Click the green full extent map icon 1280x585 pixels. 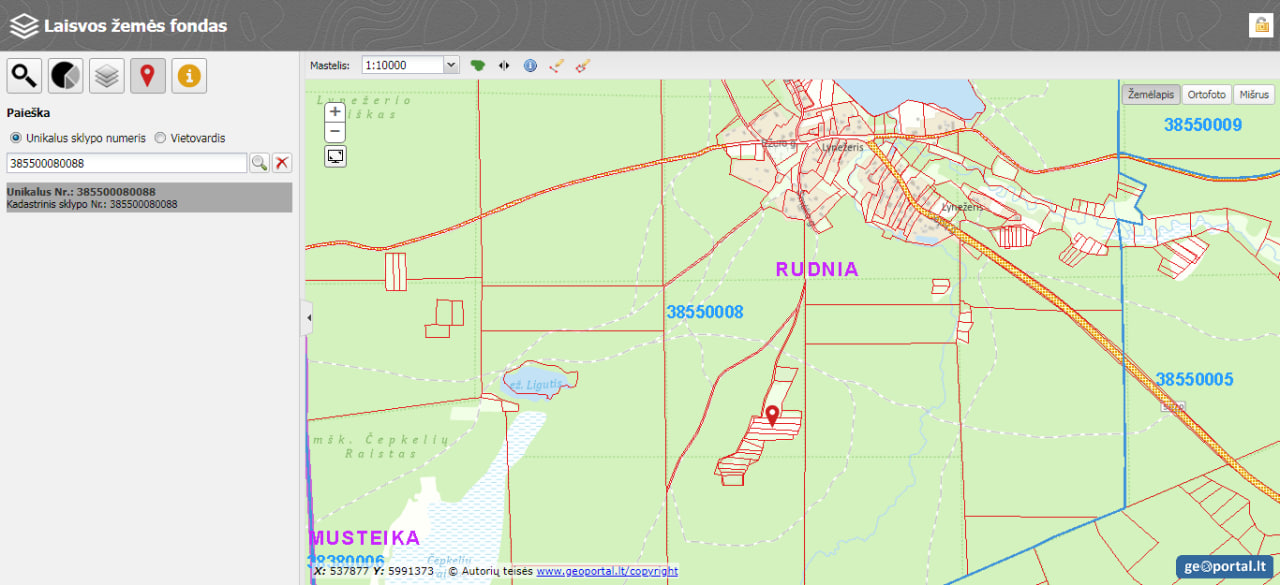click(x=478, y=65)
